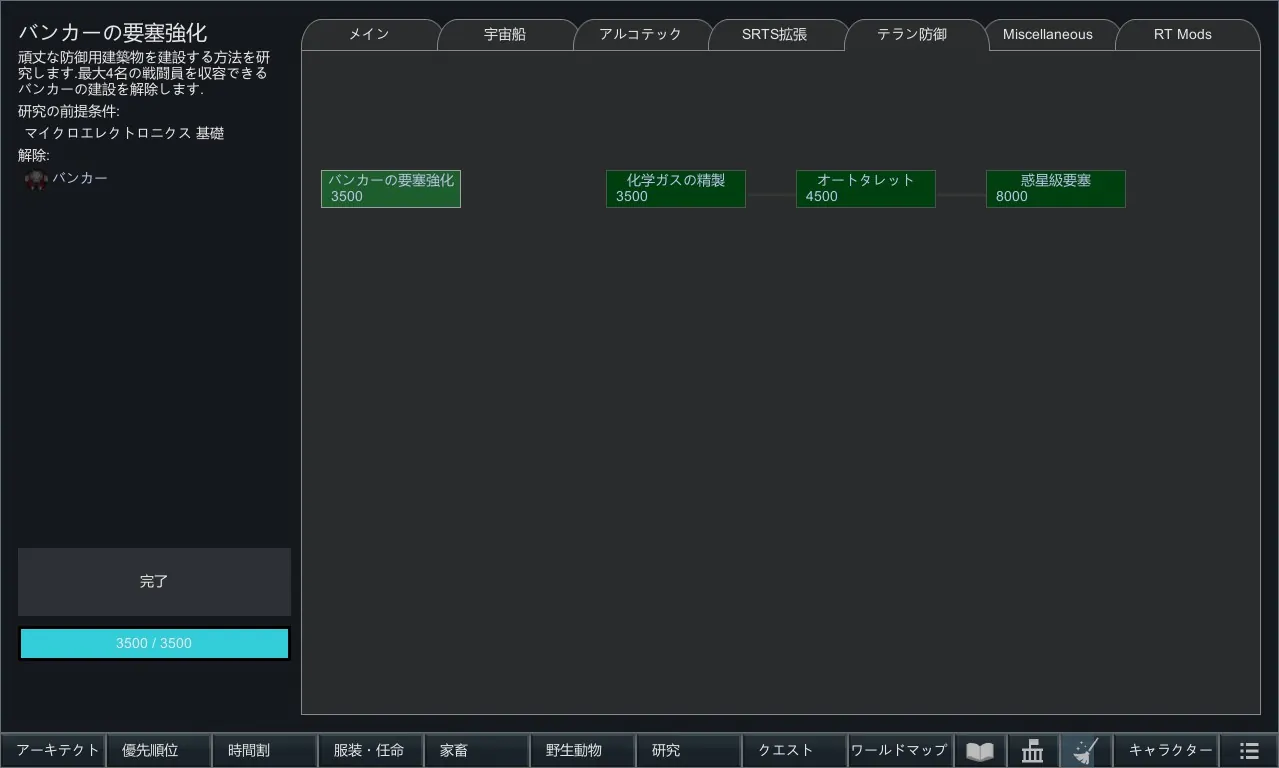This screenshot has height=768, width=1279.
Task: Click the バンカーの要塞強化 research node
Action: click(x=390, y=189)
